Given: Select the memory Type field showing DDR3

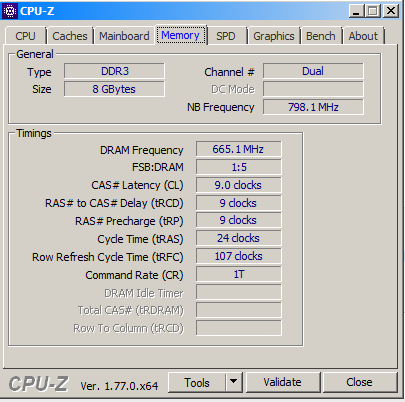Looking at the screenshot, I should pyautogui.click(x=114, y=71).
